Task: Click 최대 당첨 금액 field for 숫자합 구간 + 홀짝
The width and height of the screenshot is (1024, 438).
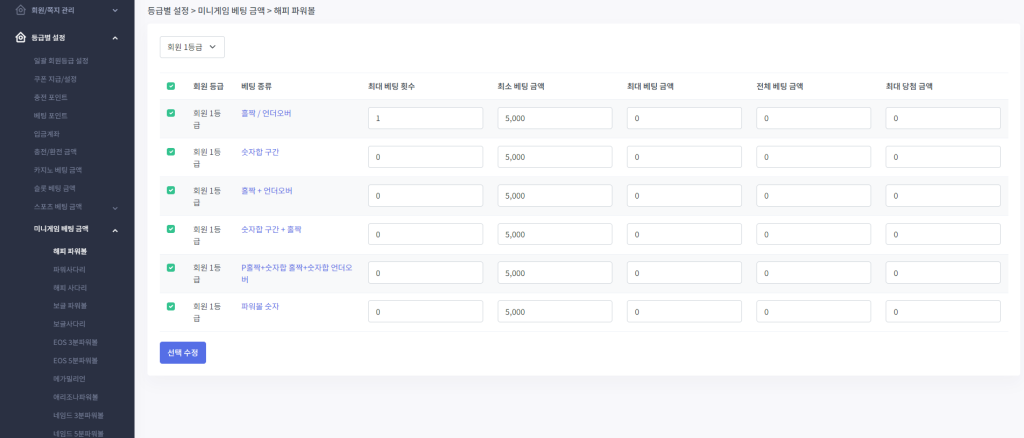Action: click(943, 234)
